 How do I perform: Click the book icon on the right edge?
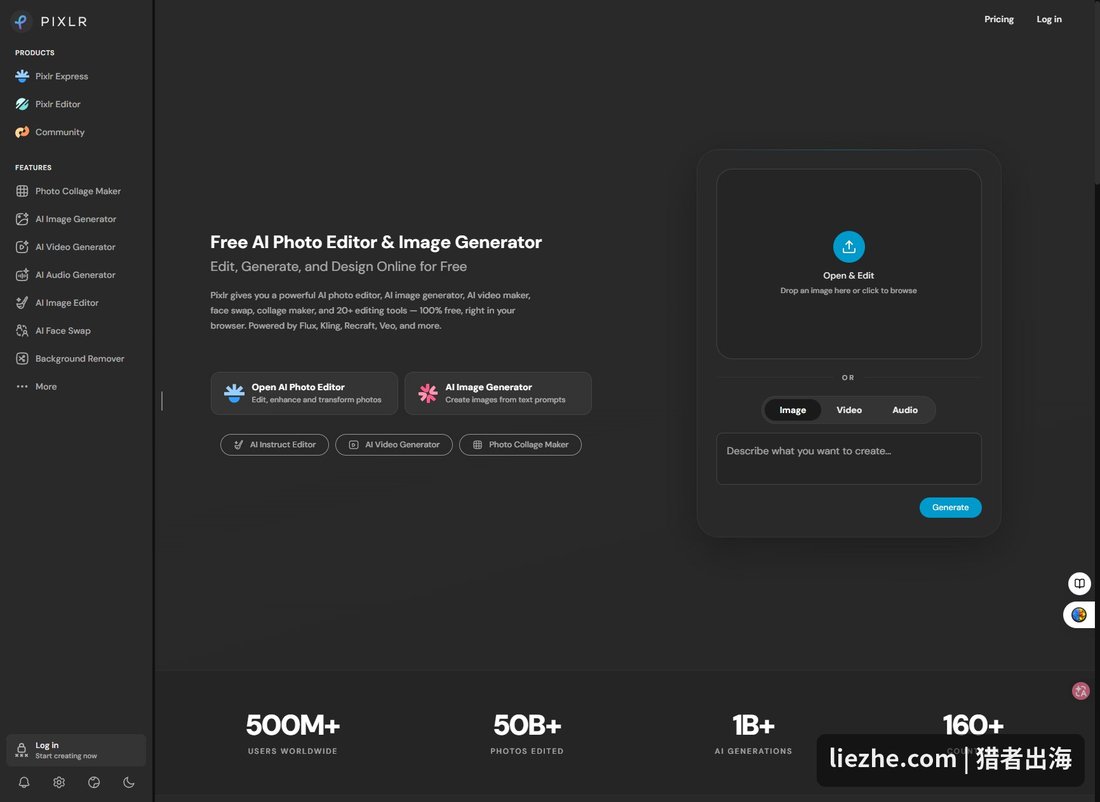click(x=1079, y=583)
